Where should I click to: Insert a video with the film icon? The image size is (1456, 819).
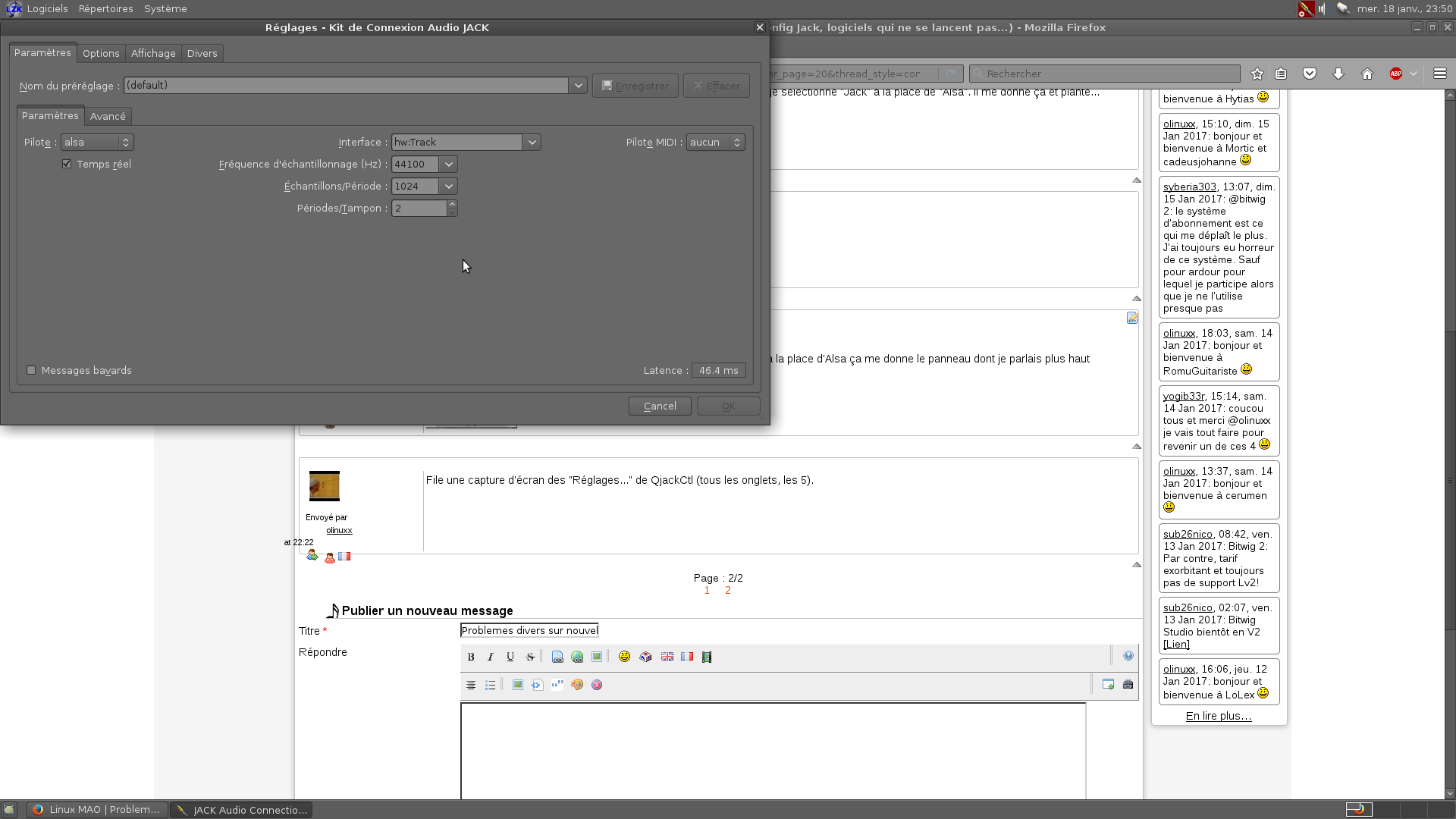tap(707, 657)
